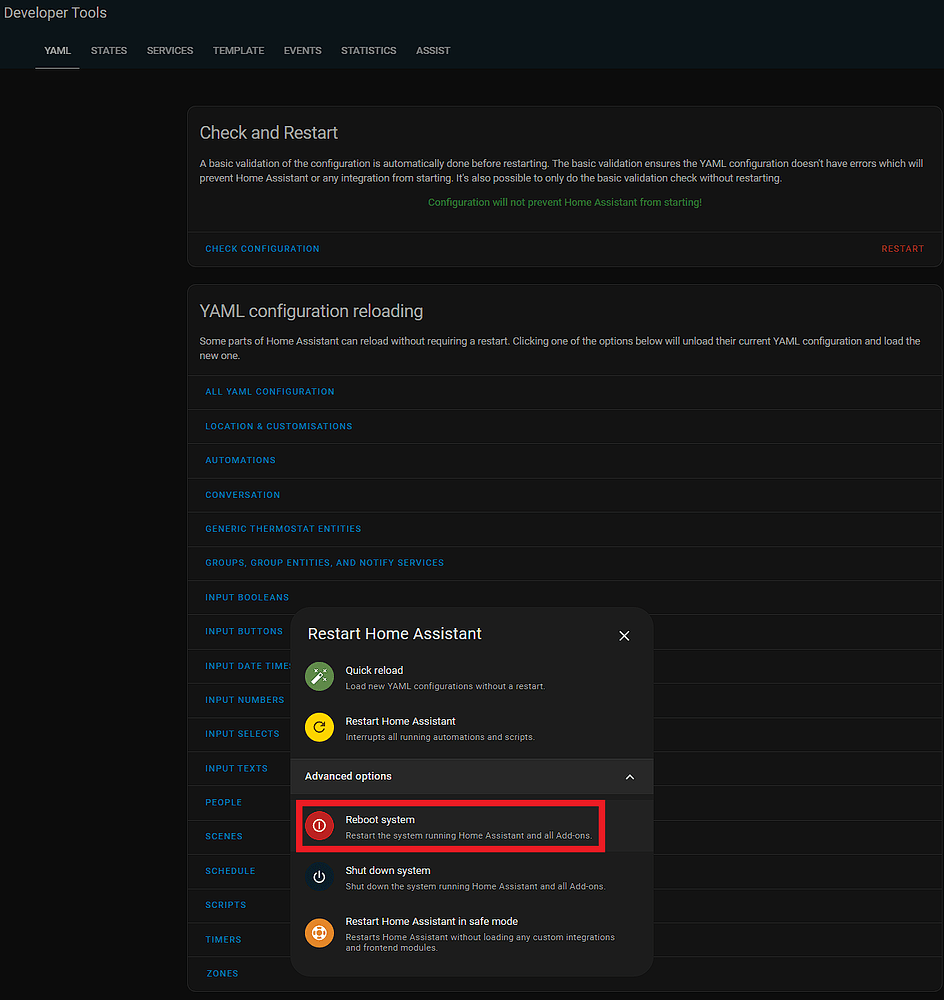Image resolution: width=944 pixels, height=1000 pixels.
Task: Click the red Reboot system icon
Action: [x=319, y=825]
